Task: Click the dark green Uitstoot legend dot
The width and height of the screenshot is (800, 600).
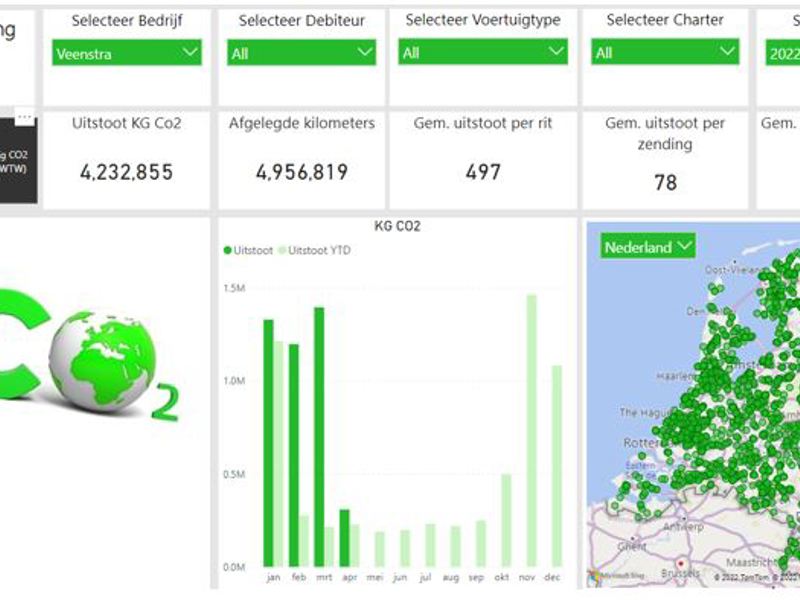Action: pyautogui.click(x=228, y=250)
